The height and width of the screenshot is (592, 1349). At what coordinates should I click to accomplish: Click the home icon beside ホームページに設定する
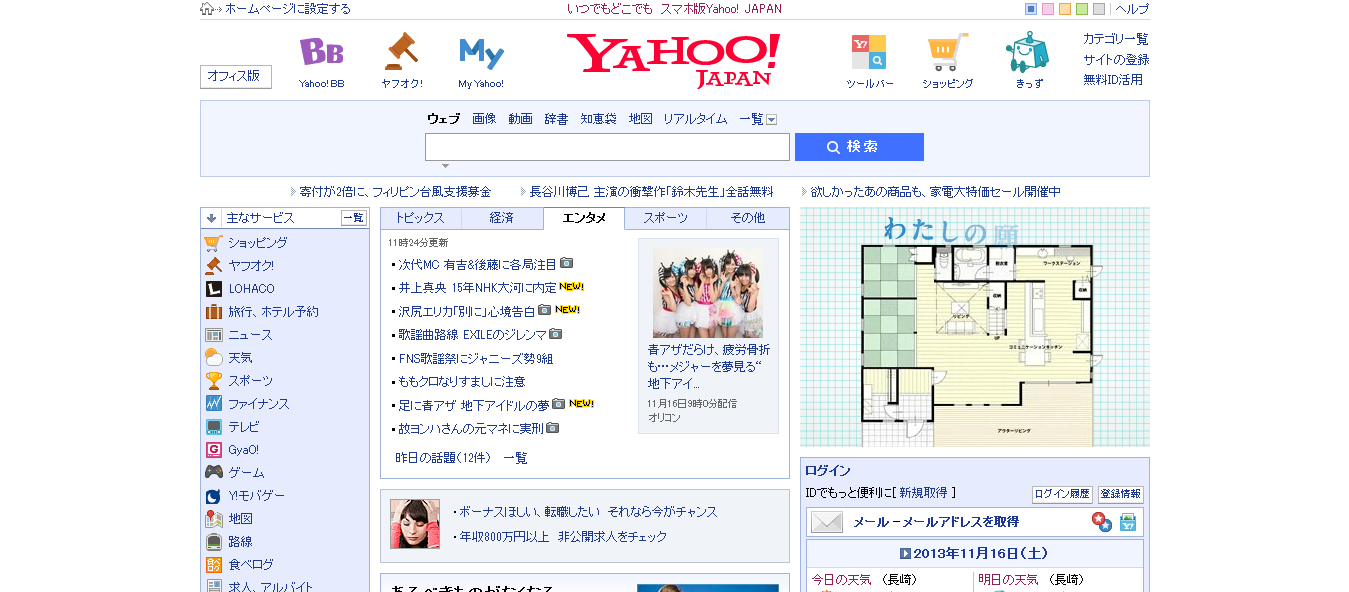207,9
